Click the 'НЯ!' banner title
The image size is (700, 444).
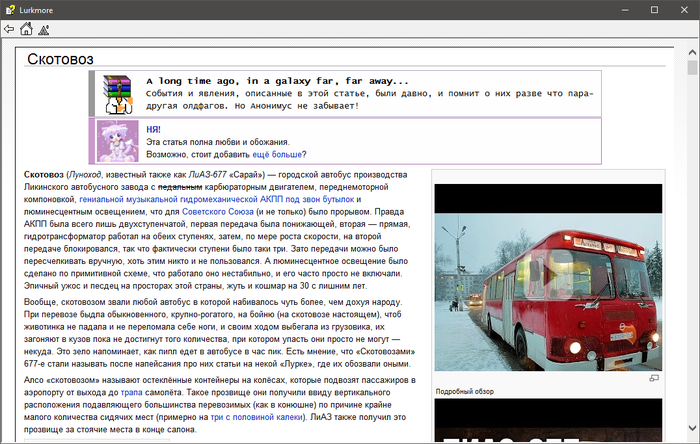tap(154, 129)
